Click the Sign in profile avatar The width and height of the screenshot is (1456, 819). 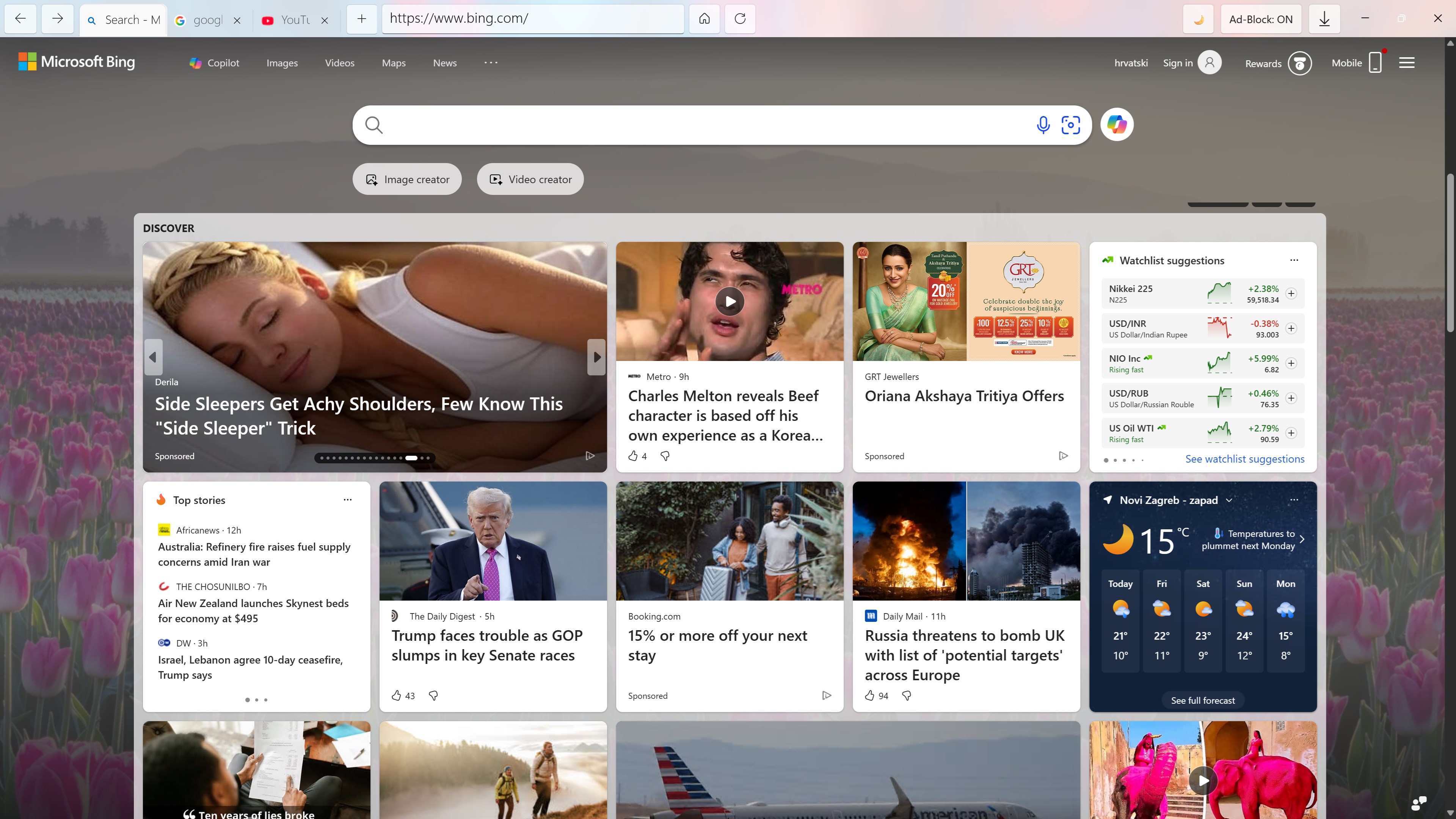(1210, 62)
